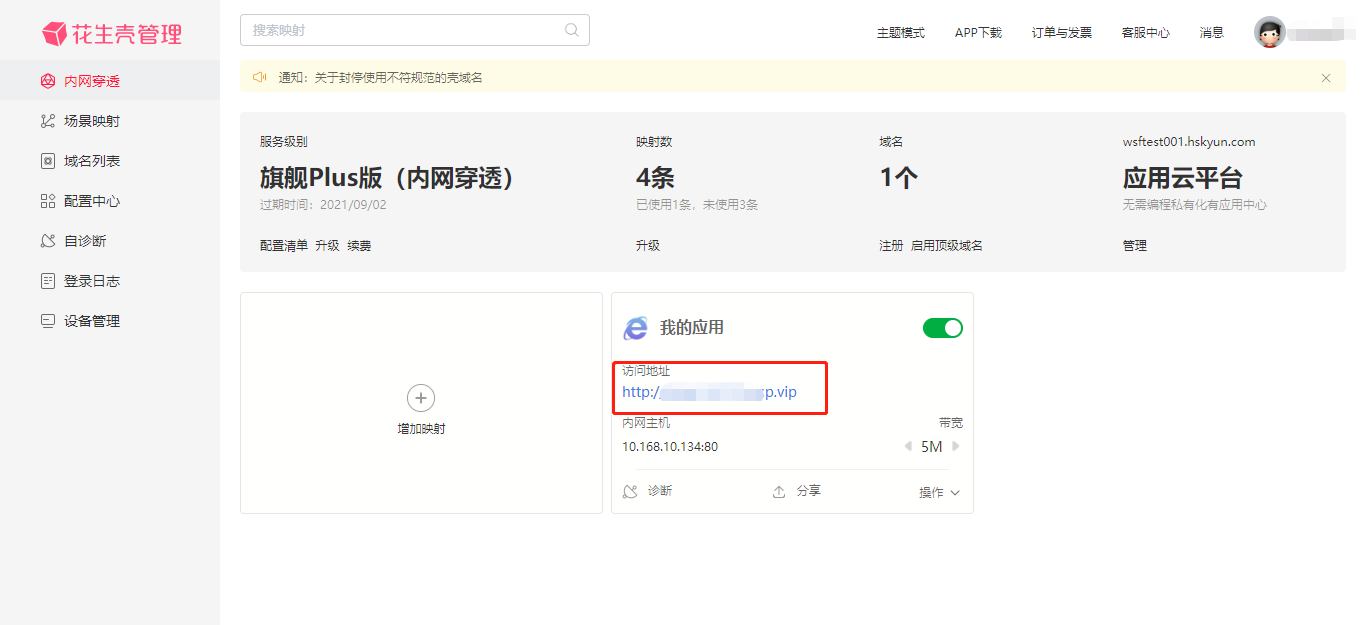This screenshot has width=1366, height=625.
Task: Decrease bandwidth with the left arrow
Action: (908, 447)
